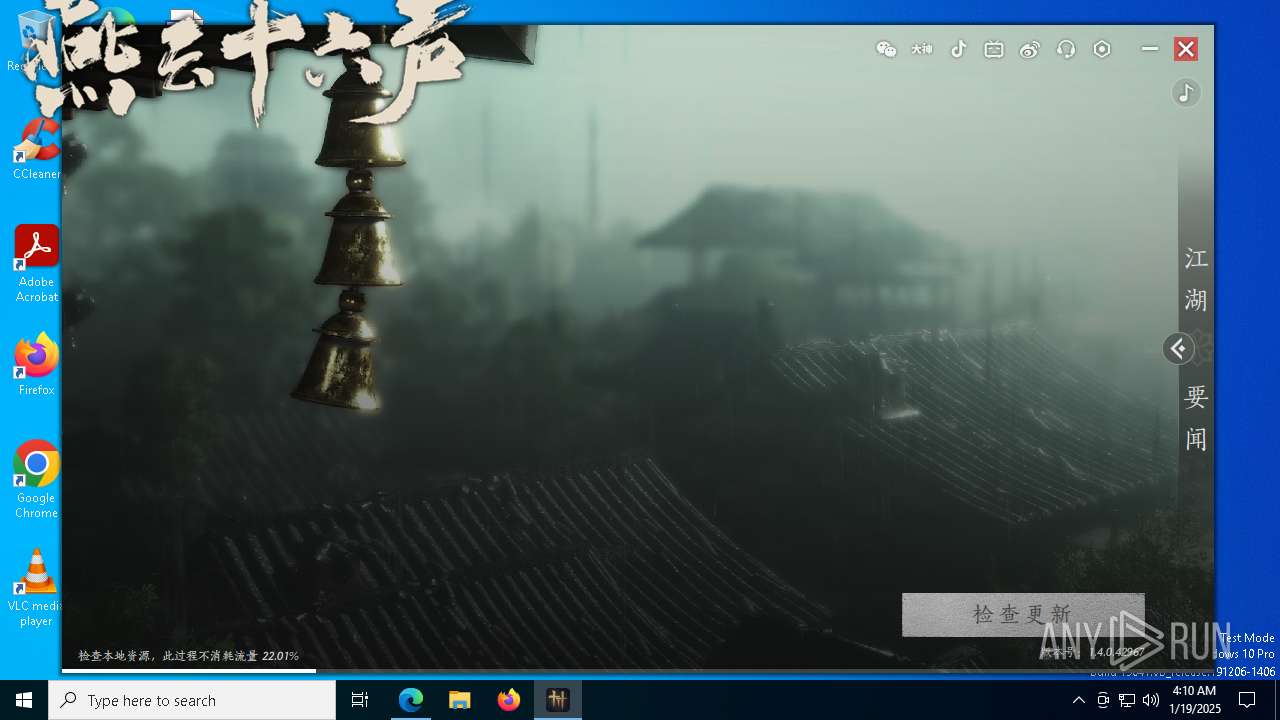Open VLC media player desktop shortcut
This screenshot has width=1280, height=720.
pos(37,588)
